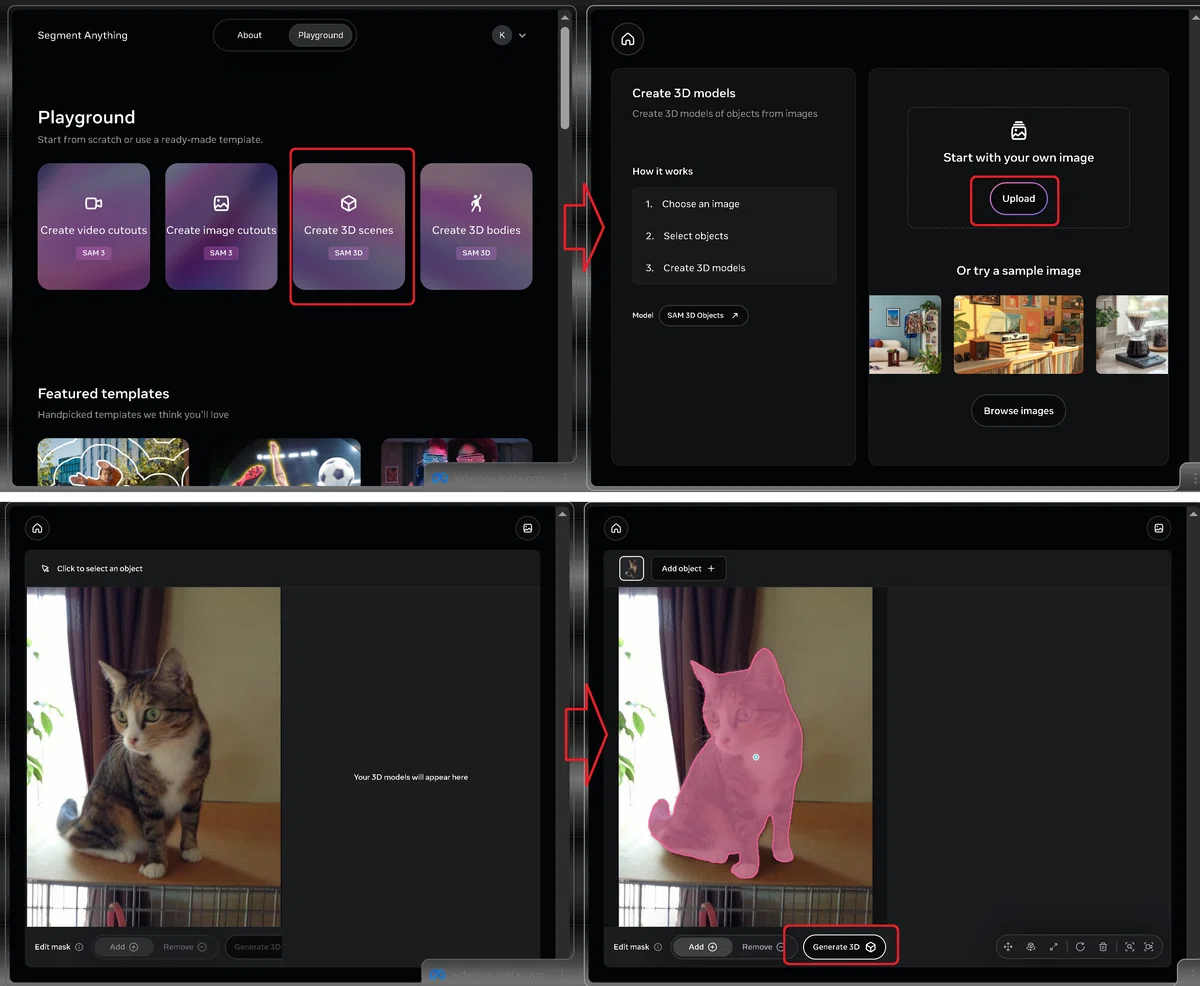This screenshot has width=1200, height=986.
Task: Click the diagonal expand arrows icon
Action: coord(1053,947)
